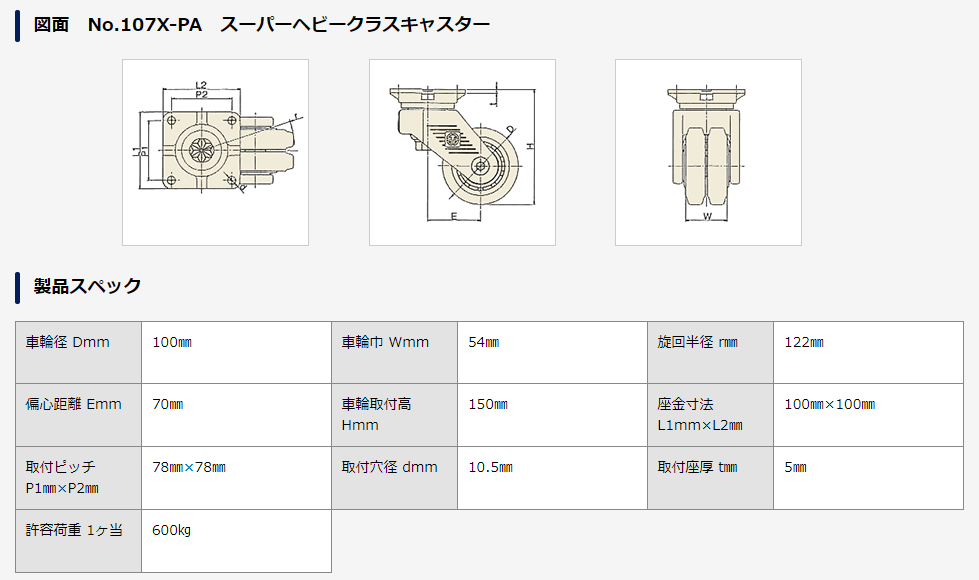This screenshot has height=580, width=979.
Task: Click the 122㎜ swivel radius value
Action: coord(804,342)
